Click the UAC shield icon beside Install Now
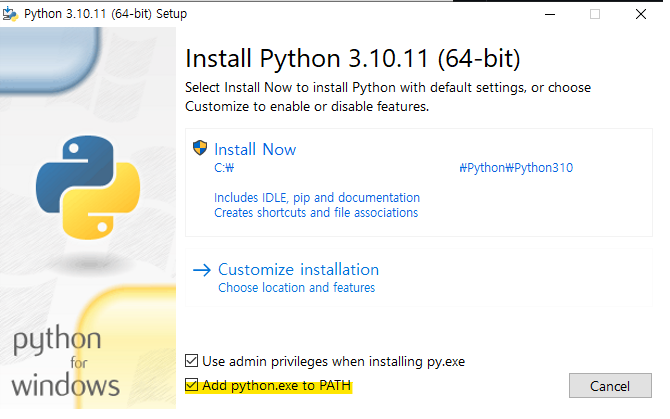The image size is (670, 419). pyautogui.click(x=200, y=148)
